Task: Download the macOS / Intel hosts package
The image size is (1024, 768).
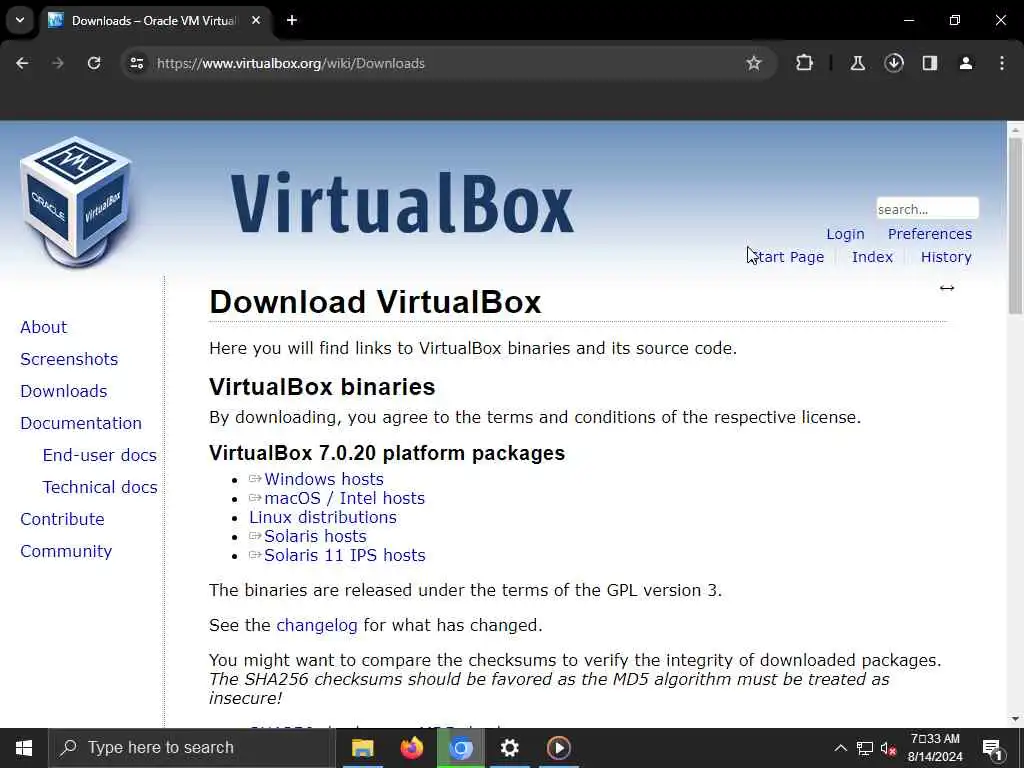Action: click(345, 498)
